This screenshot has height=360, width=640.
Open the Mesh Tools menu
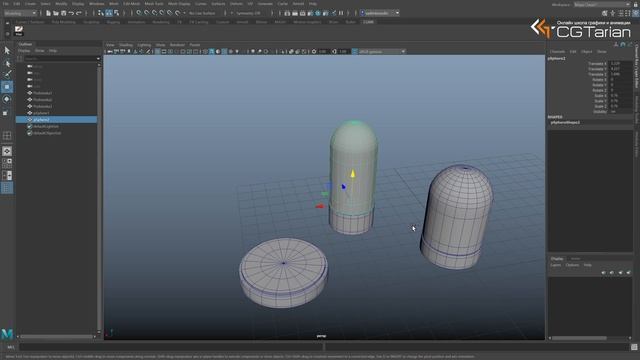pyautogui.click(x=154, y=4)
